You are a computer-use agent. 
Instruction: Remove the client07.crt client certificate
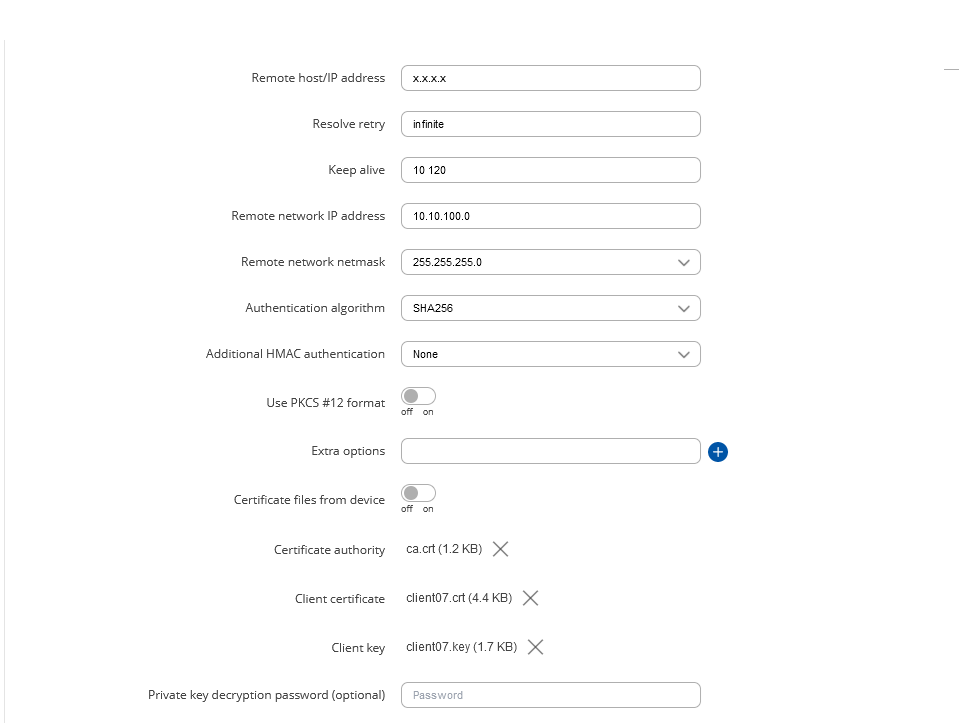click(530, 598)
